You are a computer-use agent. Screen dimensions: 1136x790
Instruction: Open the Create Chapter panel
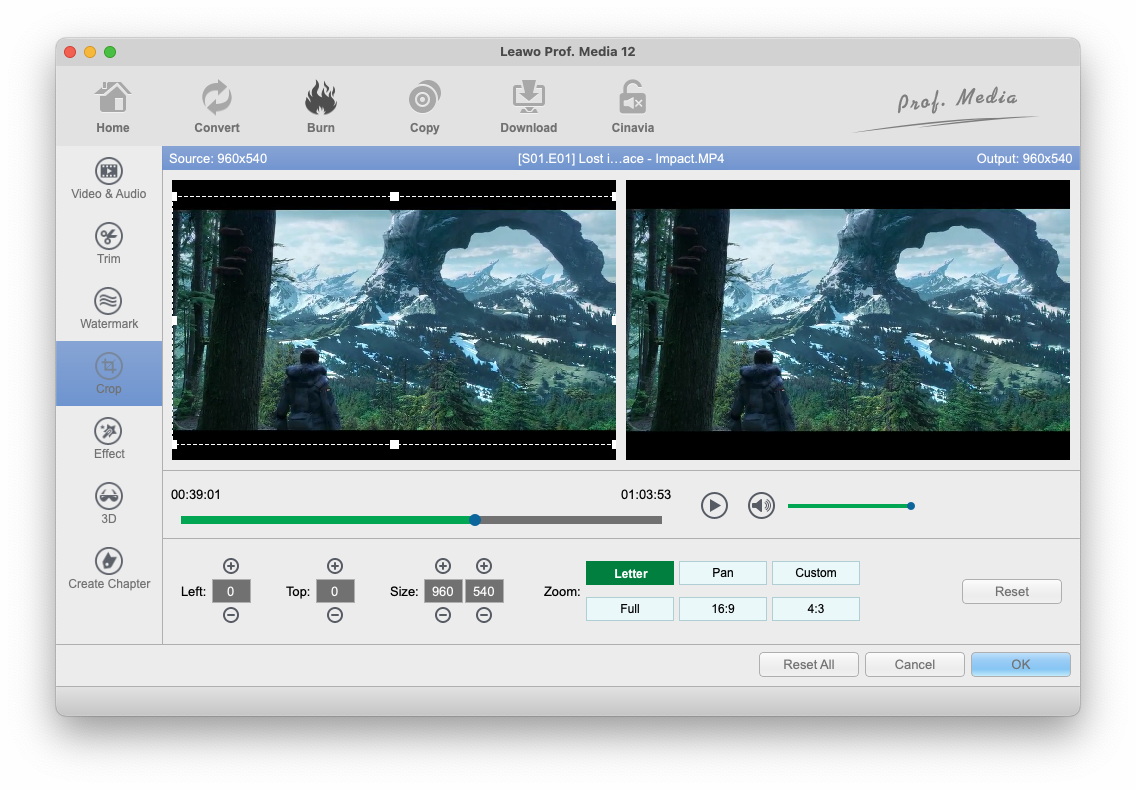[x=109, y=569]
